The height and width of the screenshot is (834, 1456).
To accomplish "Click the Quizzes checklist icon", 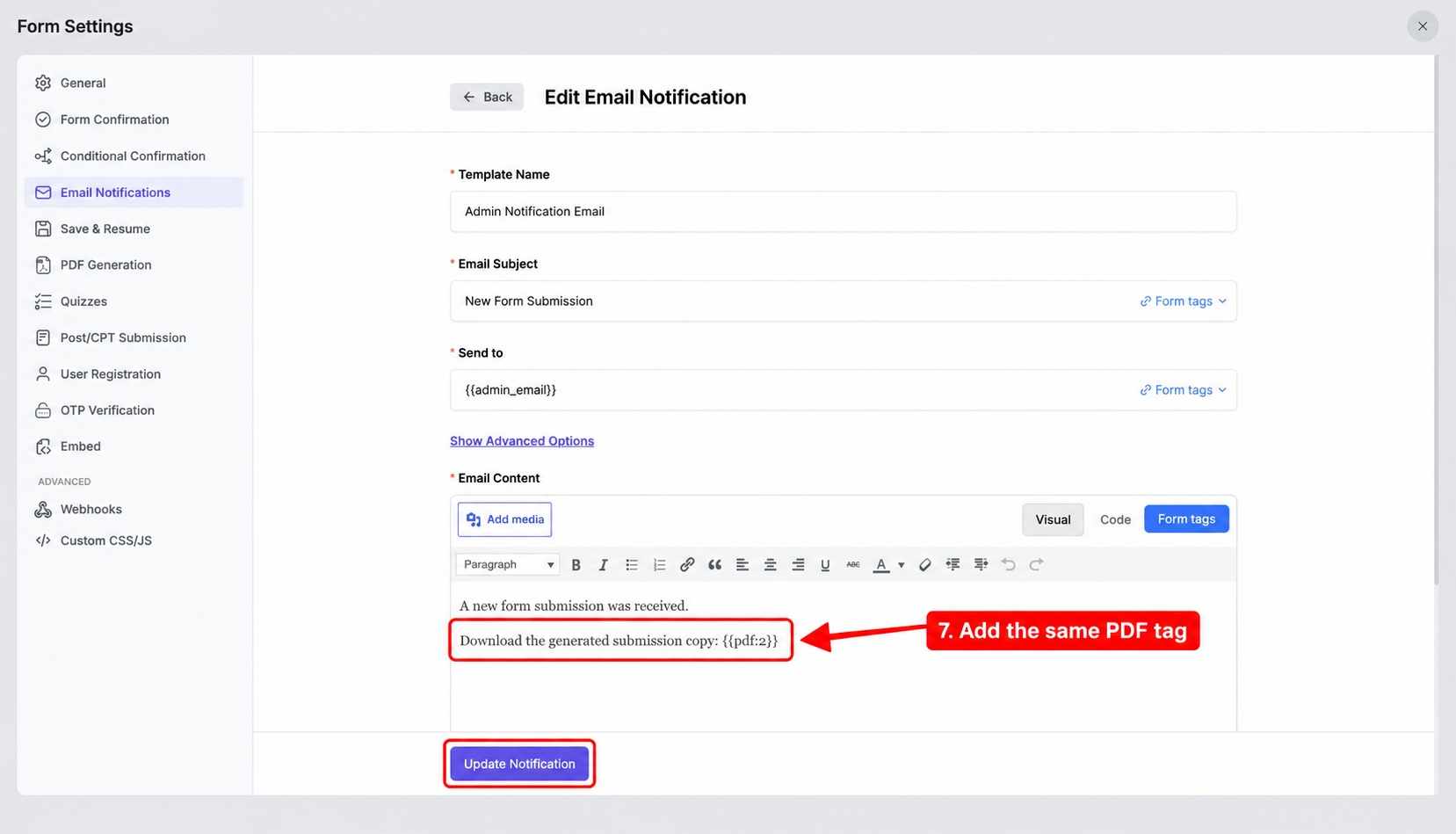I will coord(43,301).
